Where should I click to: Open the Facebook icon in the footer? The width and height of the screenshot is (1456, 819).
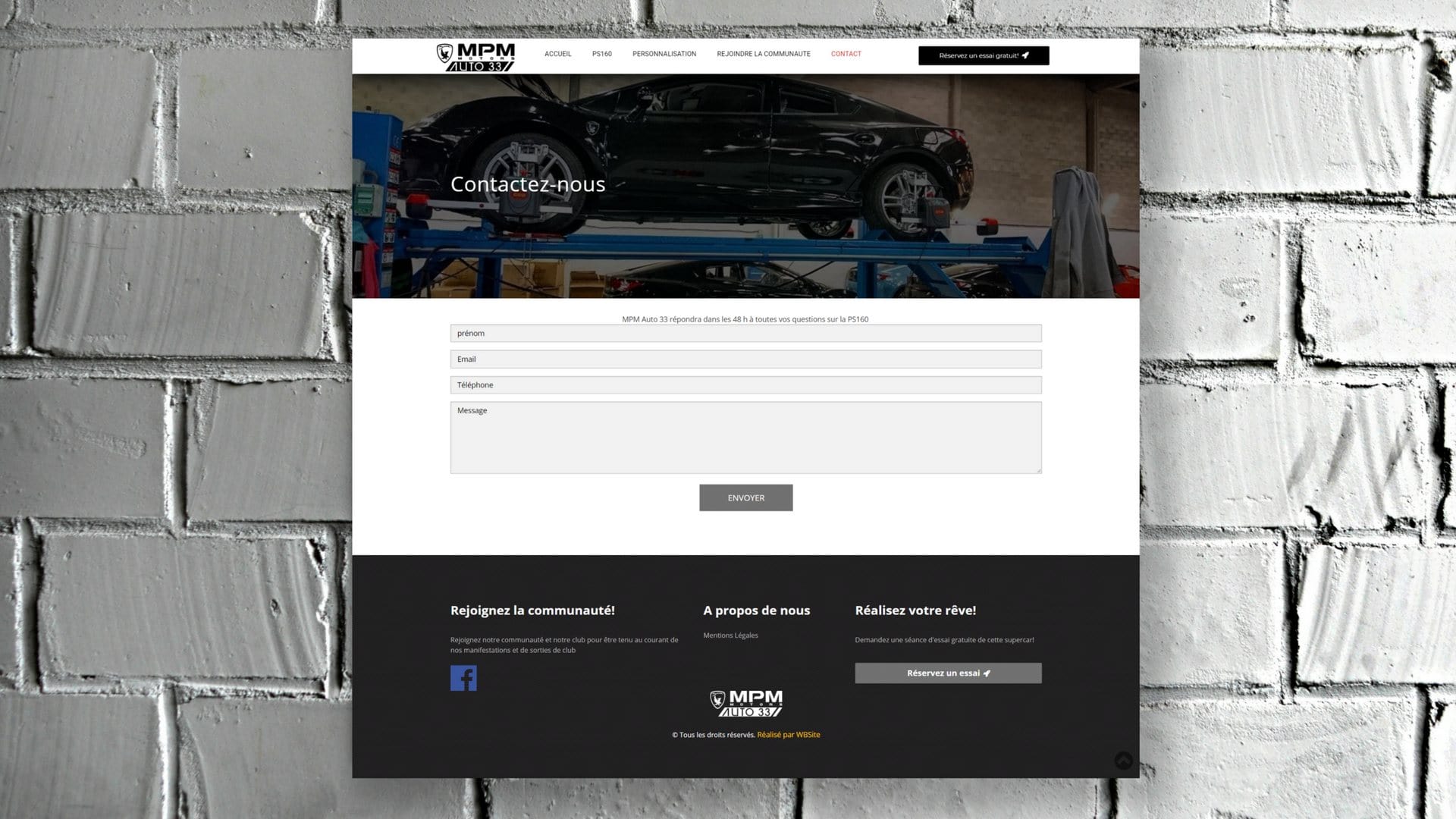(463, 678)
